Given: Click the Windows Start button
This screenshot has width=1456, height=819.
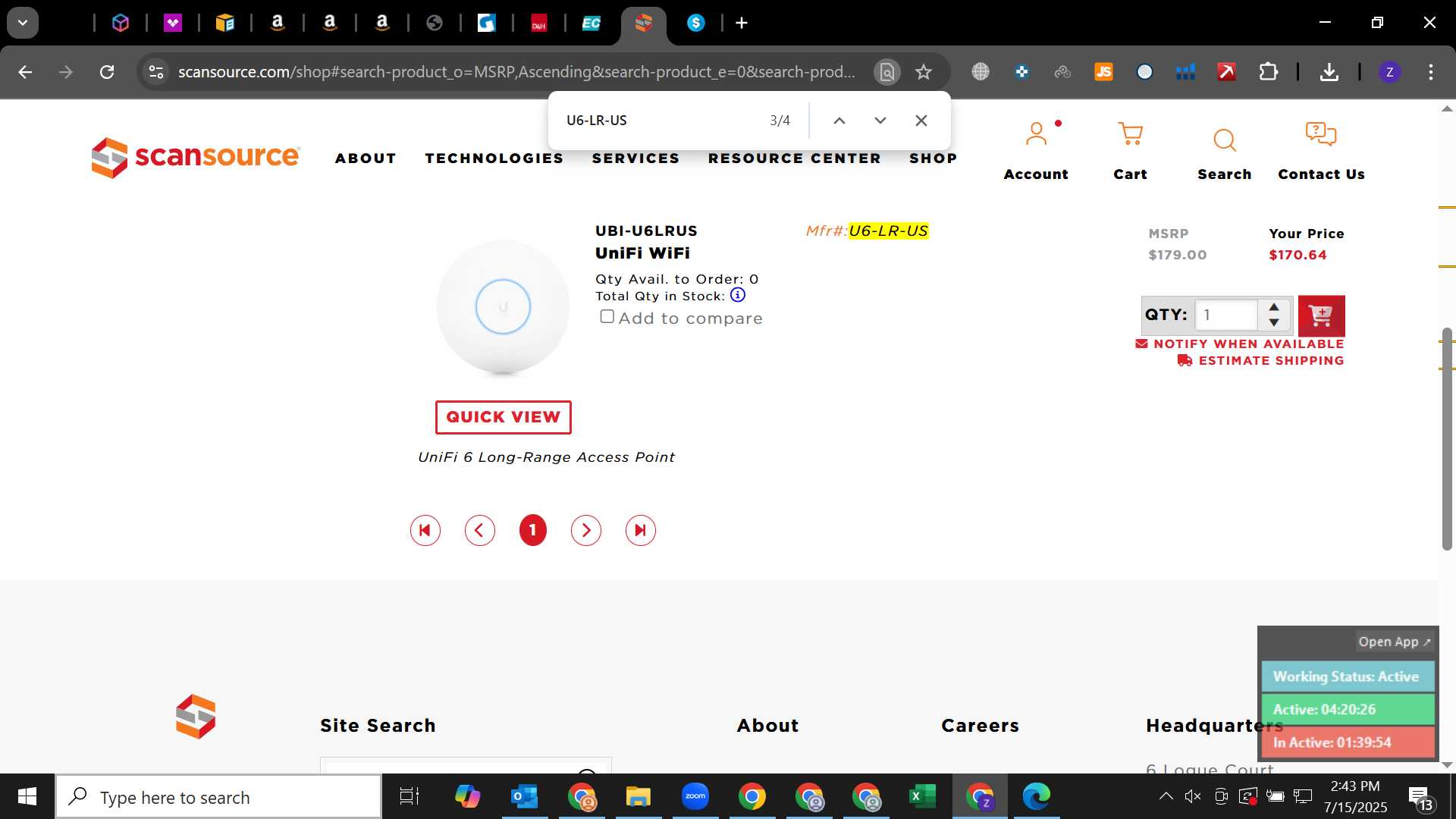Looking at the screenshot, I should coord(27,796).
